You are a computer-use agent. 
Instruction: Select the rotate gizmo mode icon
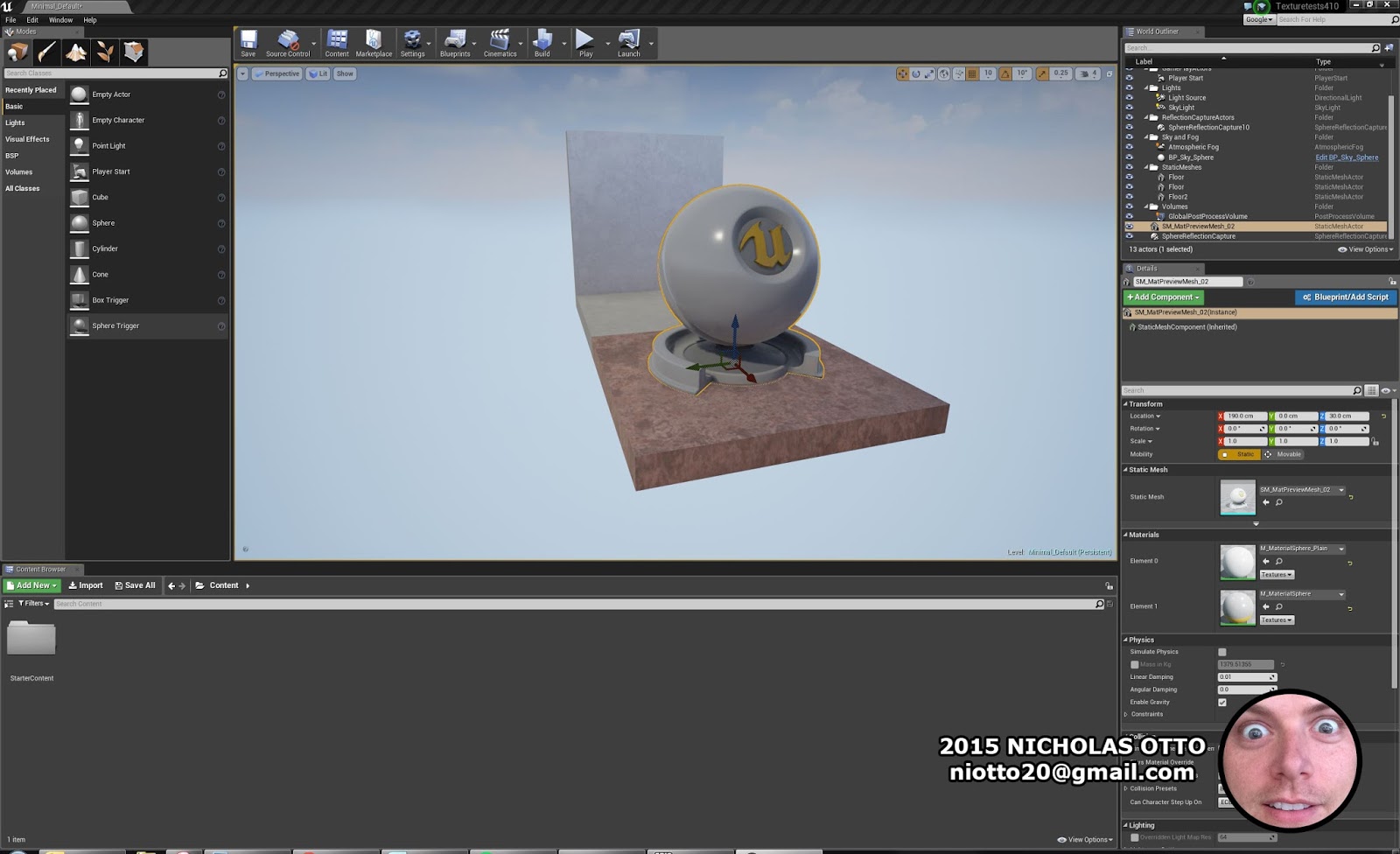click(916, 73)
